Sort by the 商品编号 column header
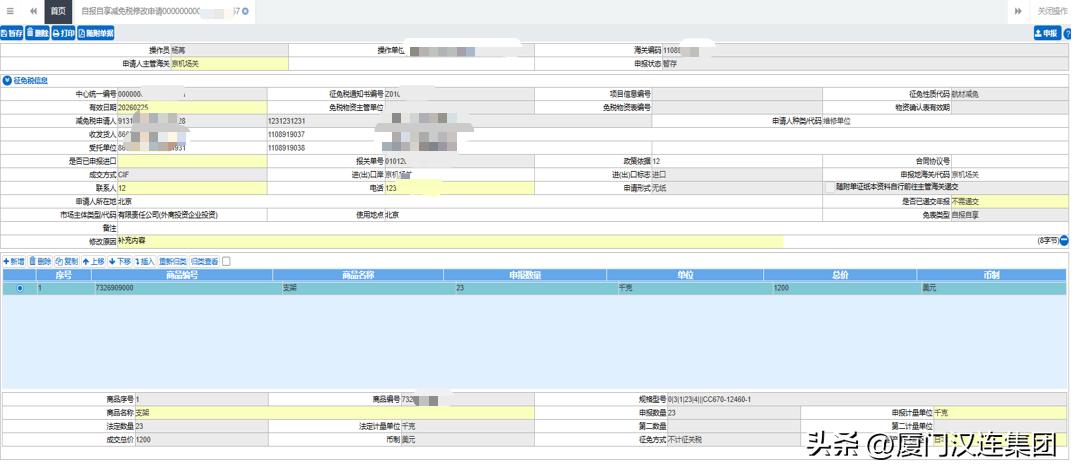 tap(182, 275)
